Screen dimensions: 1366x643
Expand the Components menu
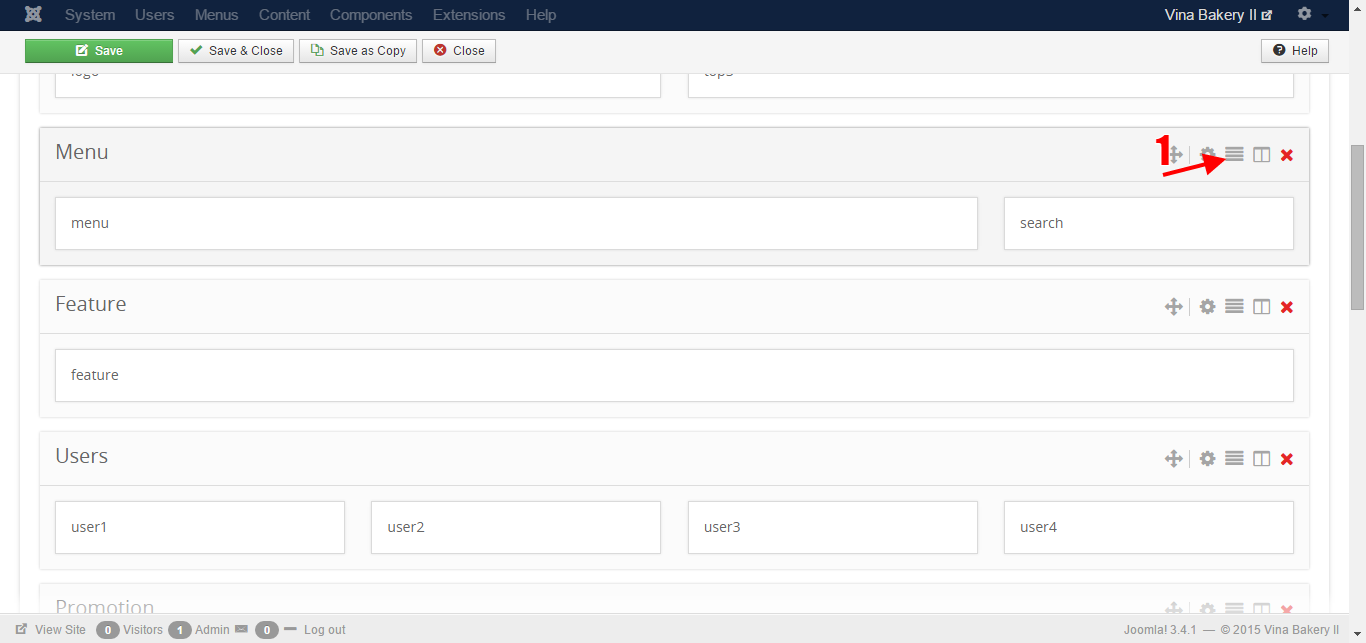point(371,15)
